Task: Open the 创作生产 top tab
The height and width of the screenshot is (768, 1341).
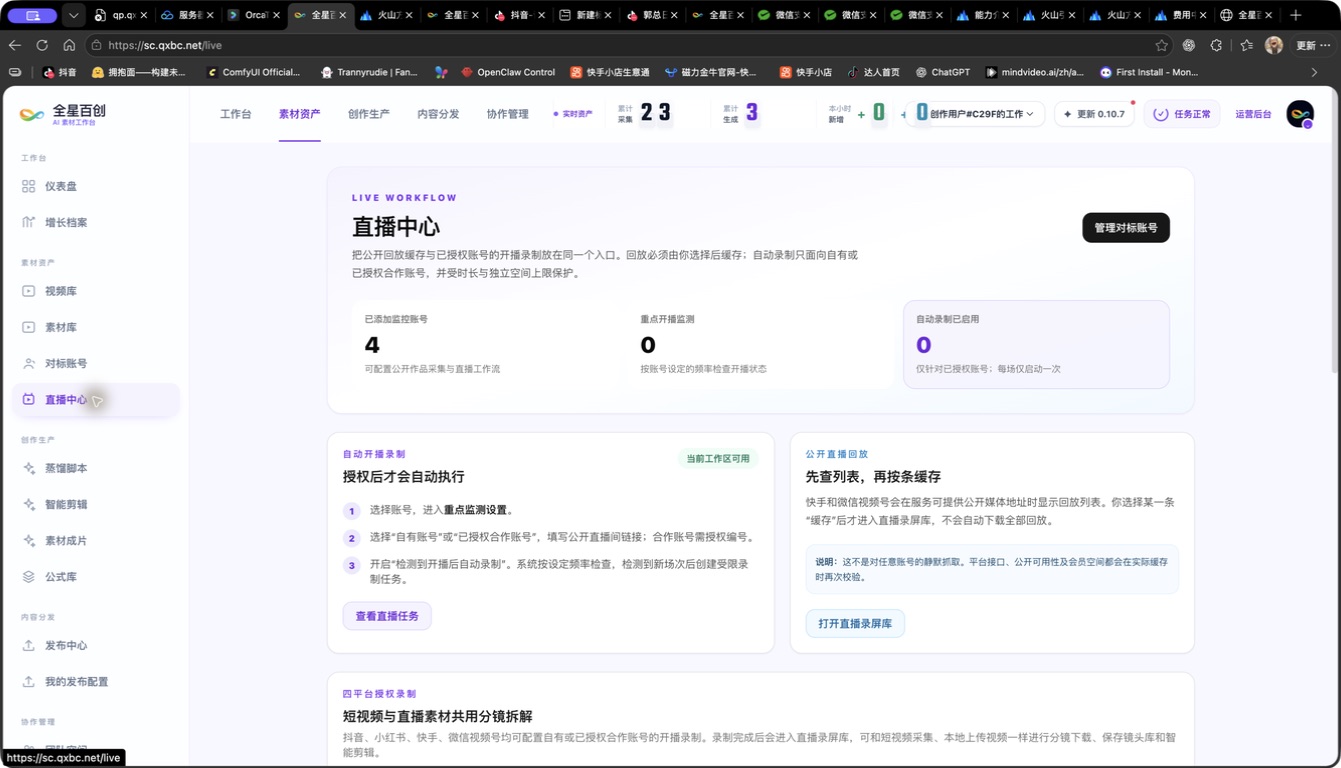Action: point(369,114)
